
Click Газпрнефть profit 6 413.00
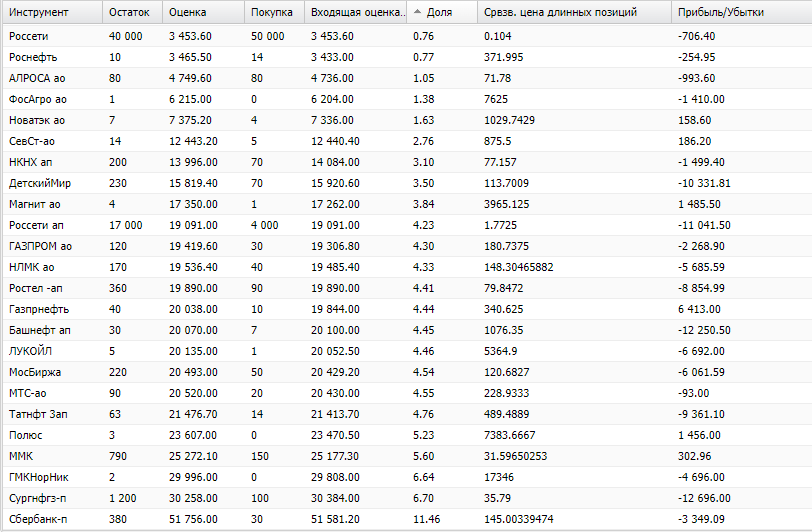click(x=699, y=309)
